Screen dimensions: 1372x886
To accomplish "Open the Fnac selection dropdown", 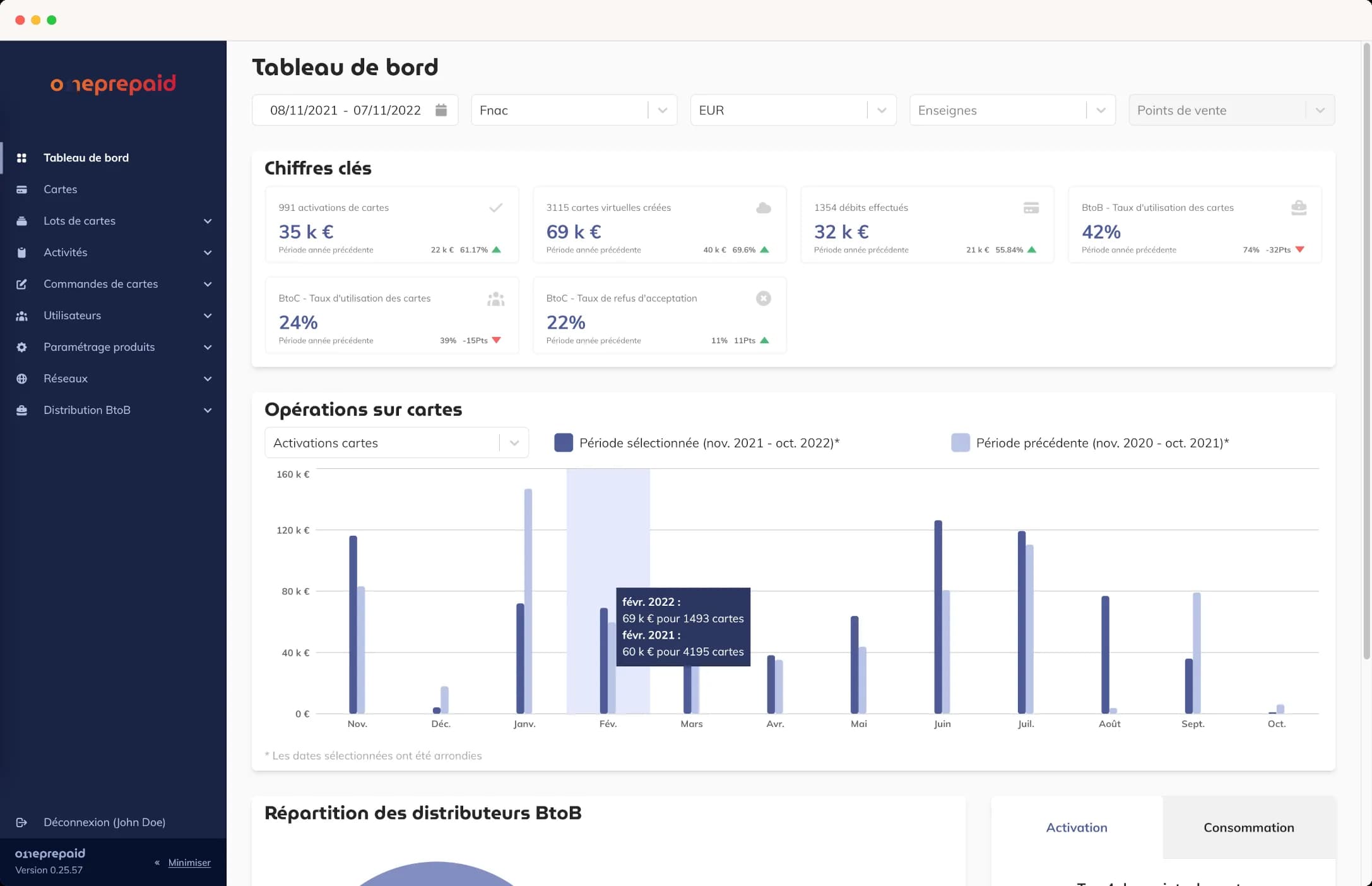I will click(574, 110).
